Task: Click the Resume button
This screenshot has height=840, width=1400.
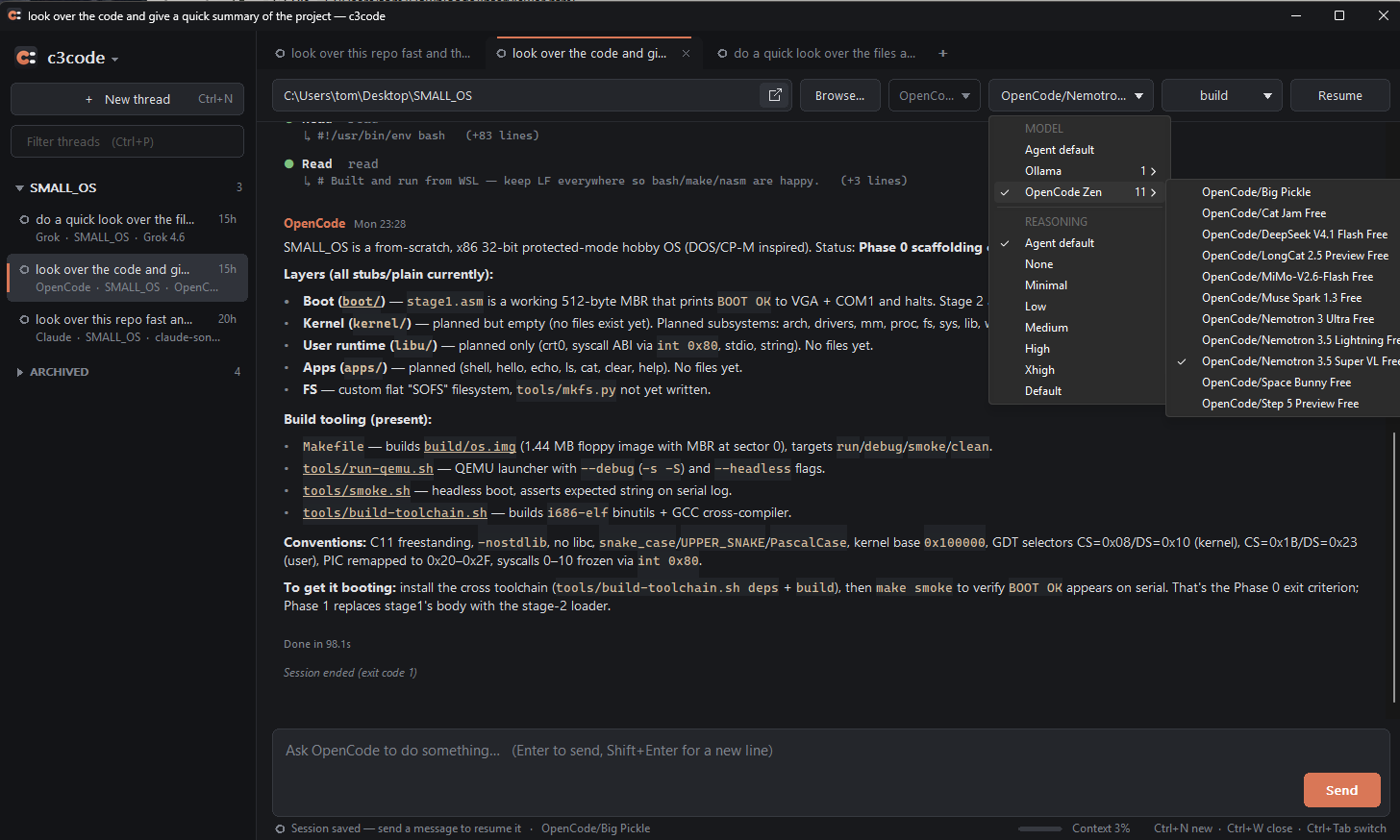Action: click(1340, 95)
